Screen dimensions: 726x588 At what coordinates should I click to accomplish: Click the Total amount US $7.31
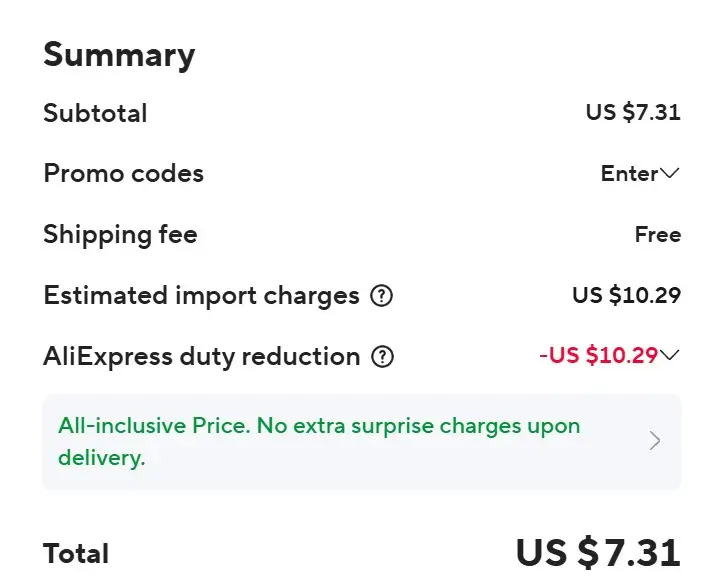point(598,552)
